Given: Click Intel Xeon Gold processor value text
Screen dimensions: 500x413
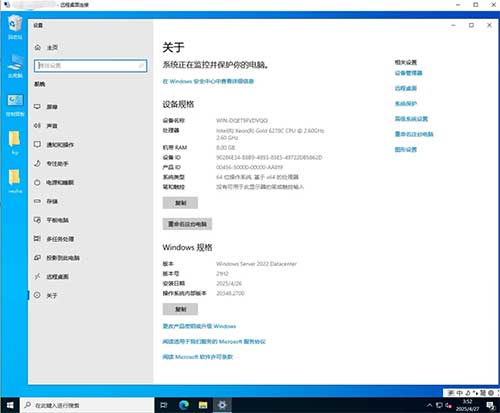Looking at the screenshot, I should (x=270, y=134).
